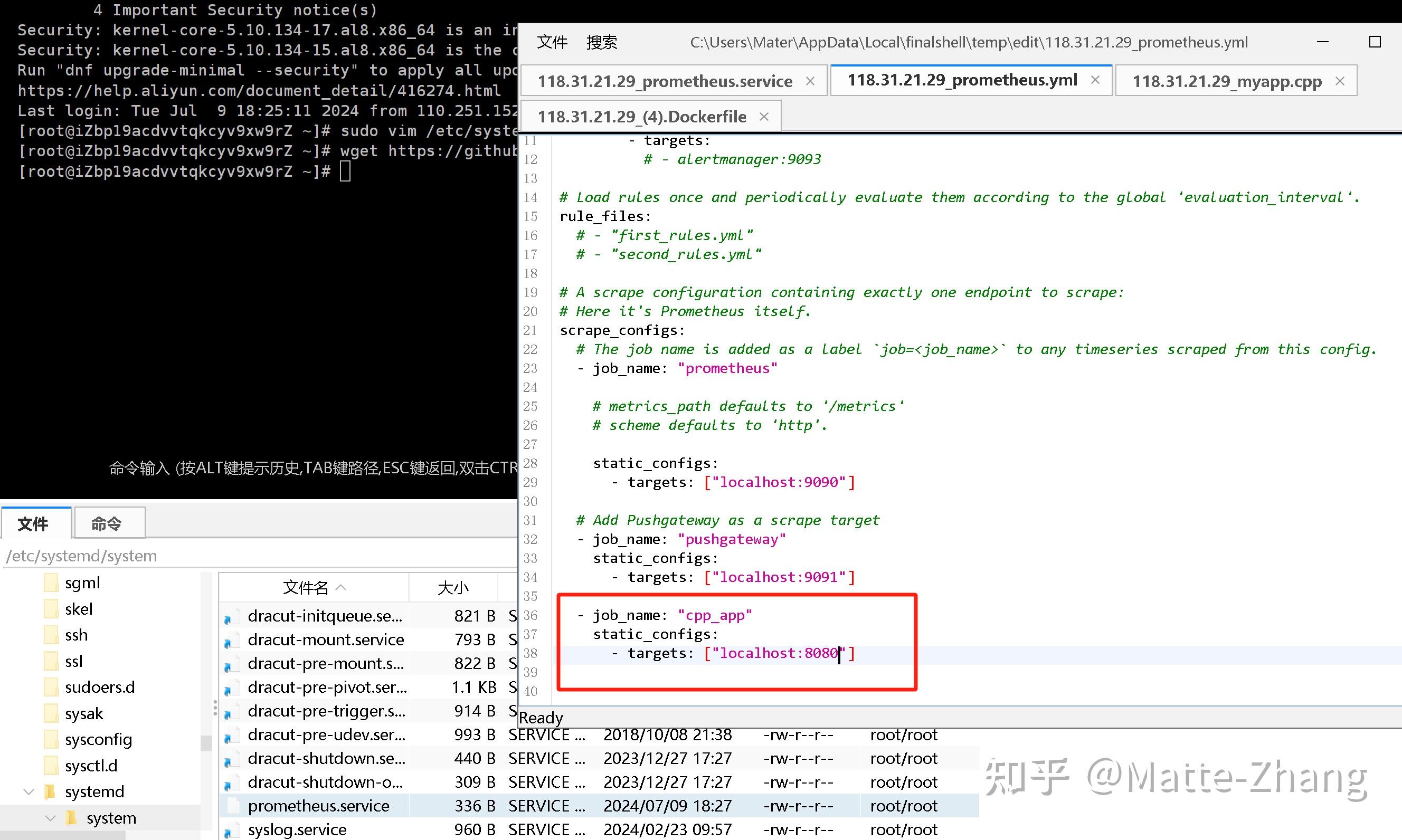Select the 文件 bottom panel tab

point(33,523)
